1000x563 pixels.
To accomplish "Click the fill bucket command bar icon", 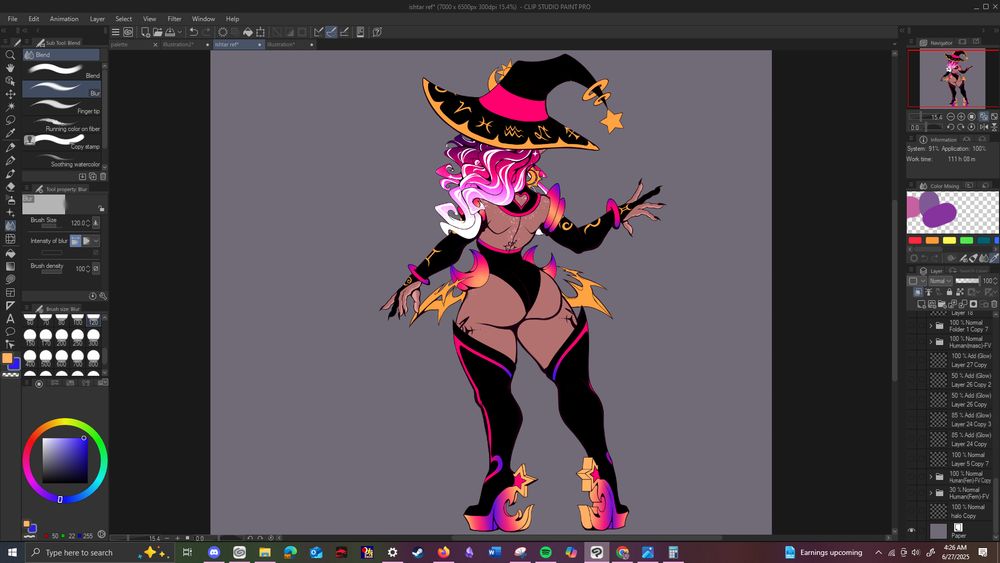I will (x=248, y=32).
